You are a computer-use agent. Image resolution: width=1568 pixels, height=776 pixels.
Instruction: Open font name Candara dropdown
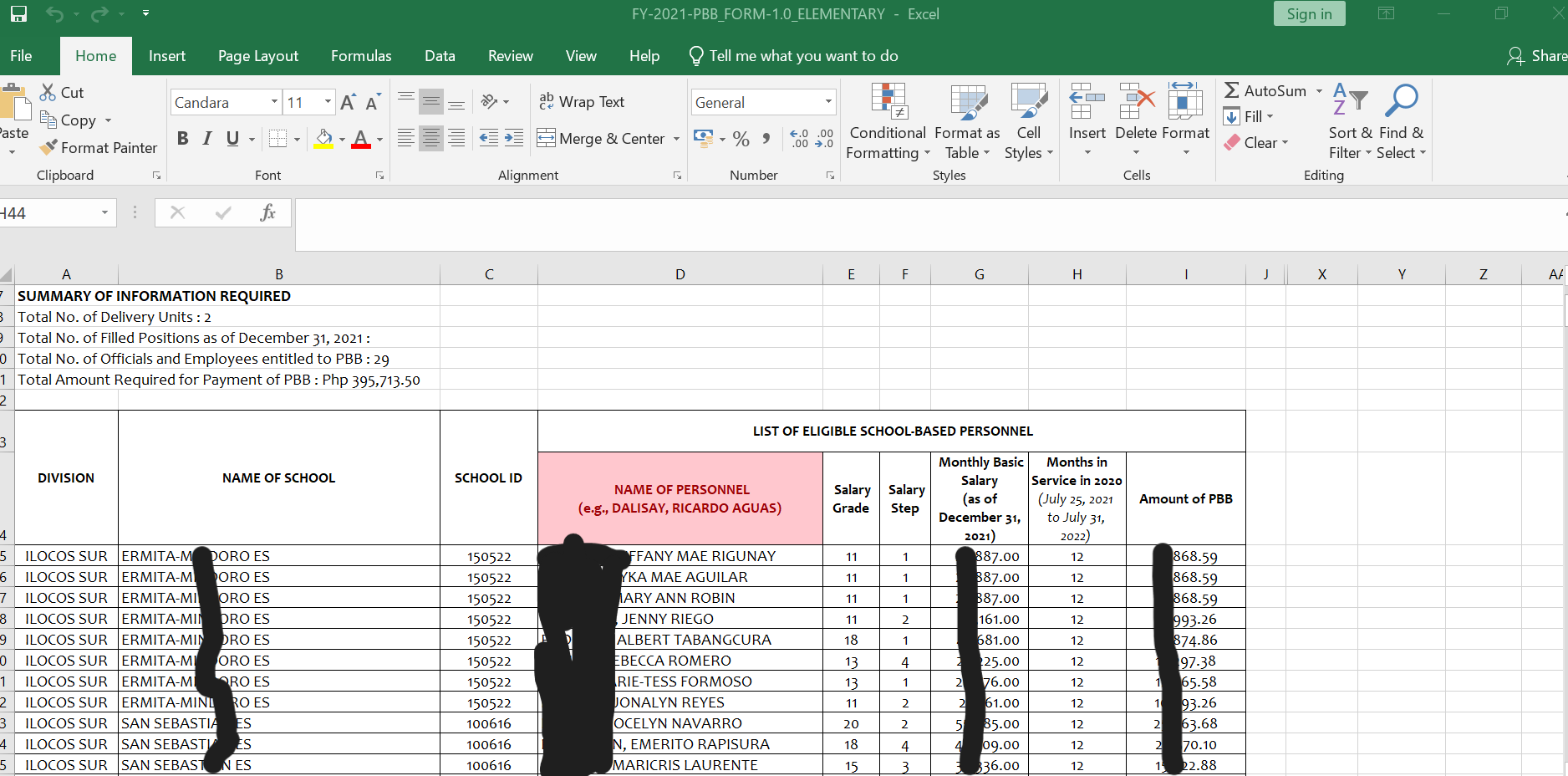point(274,102)
